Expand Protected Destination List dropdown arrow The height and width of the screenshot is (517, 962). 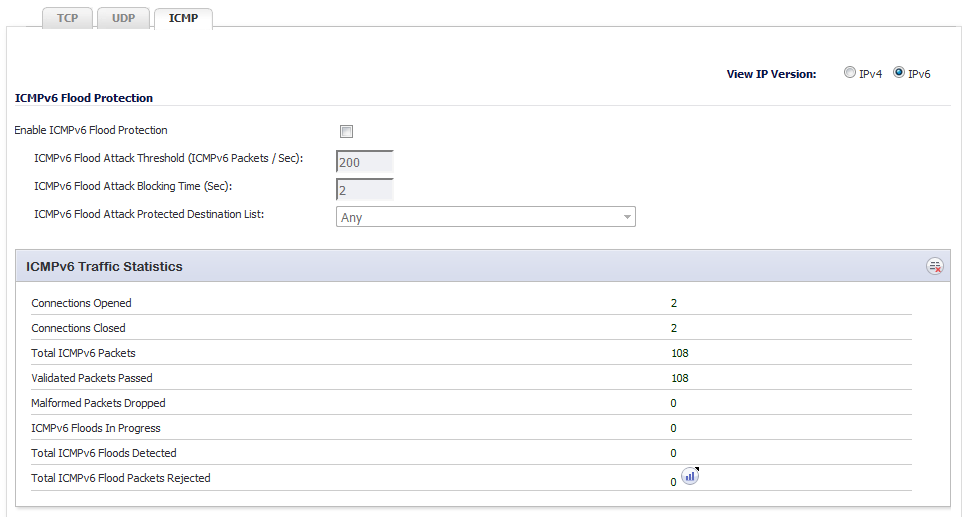(627, 217)
